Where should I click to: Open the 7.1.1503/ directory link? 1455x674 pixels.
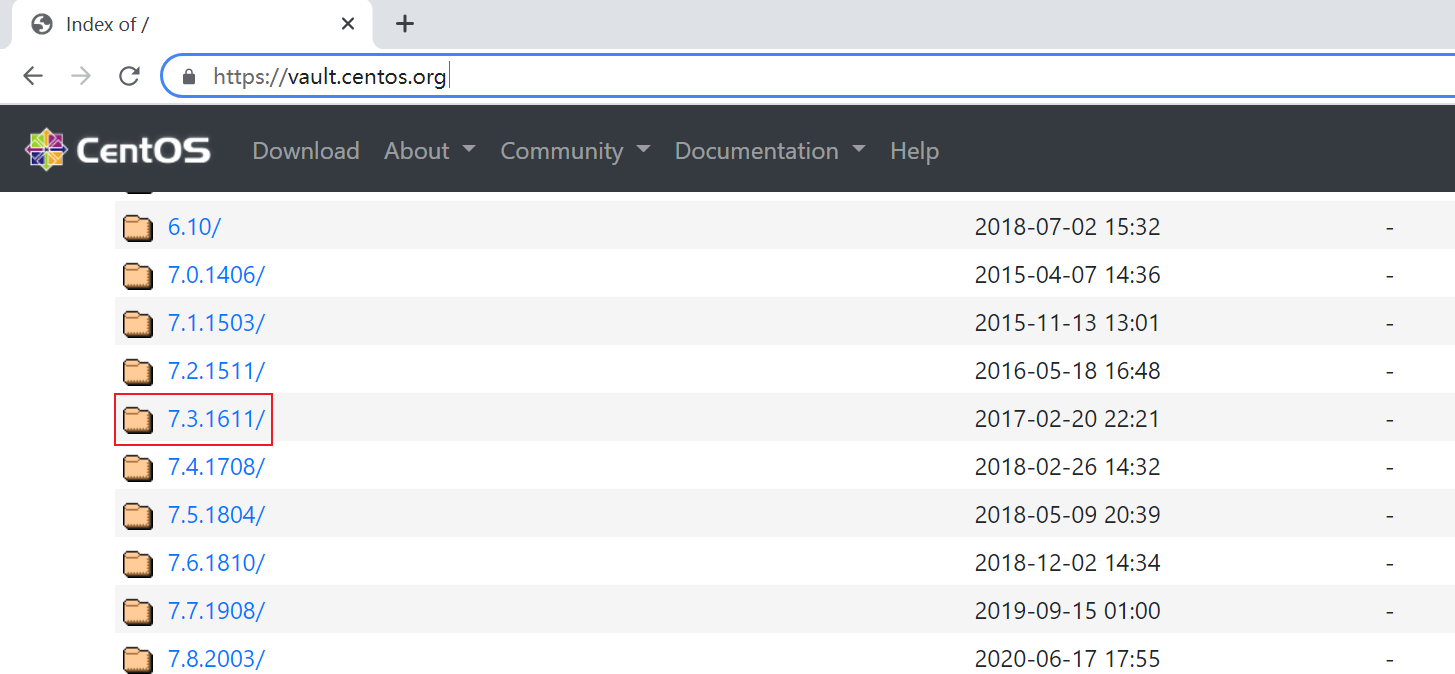216,323
